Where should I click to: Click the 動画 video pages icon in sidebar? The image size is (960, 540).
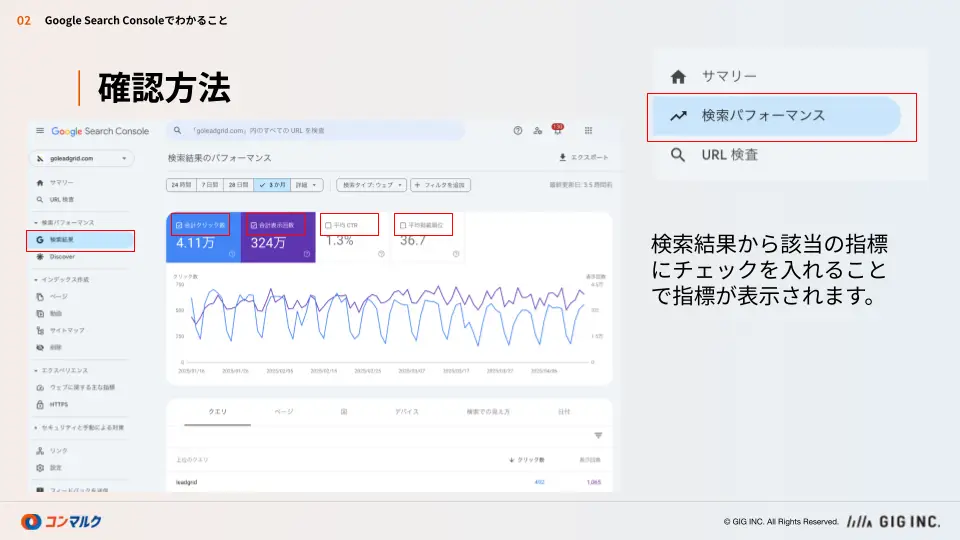40,313
